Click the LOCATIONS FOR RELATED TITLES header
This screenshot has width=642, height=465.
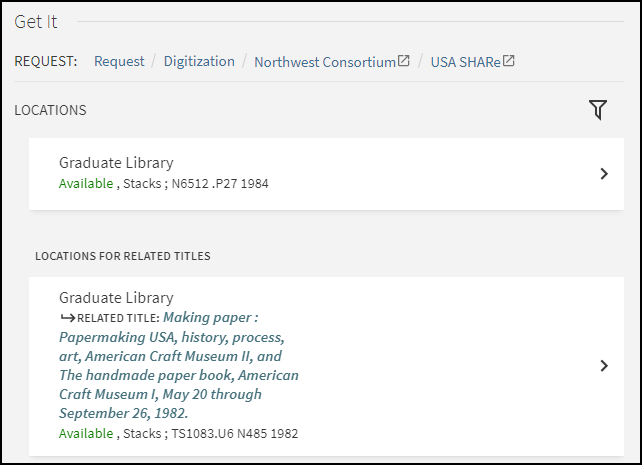pyautogui.click(x=122, y=256)
